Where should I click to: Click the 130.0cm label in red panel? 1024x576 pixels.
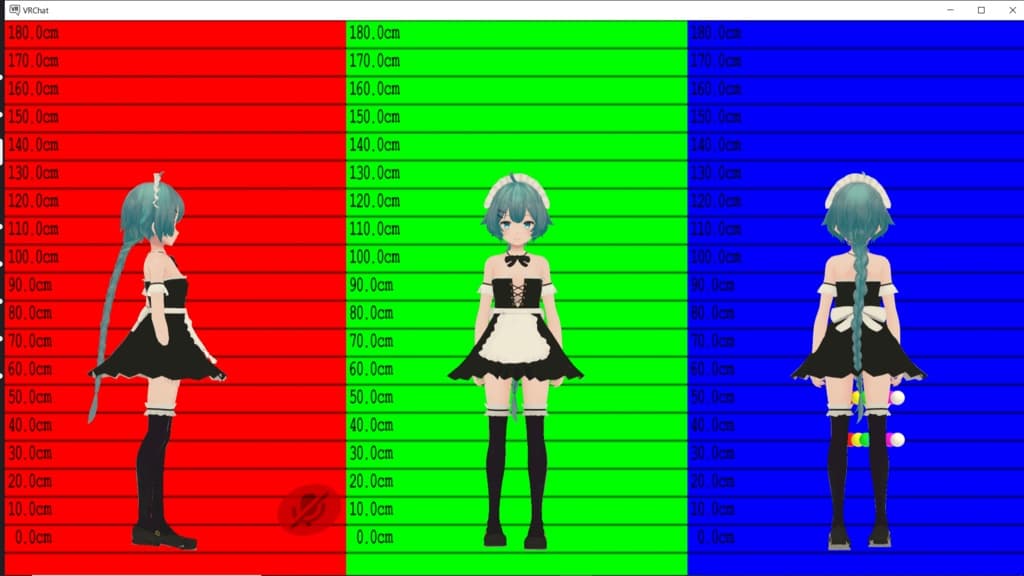(33, 173)
